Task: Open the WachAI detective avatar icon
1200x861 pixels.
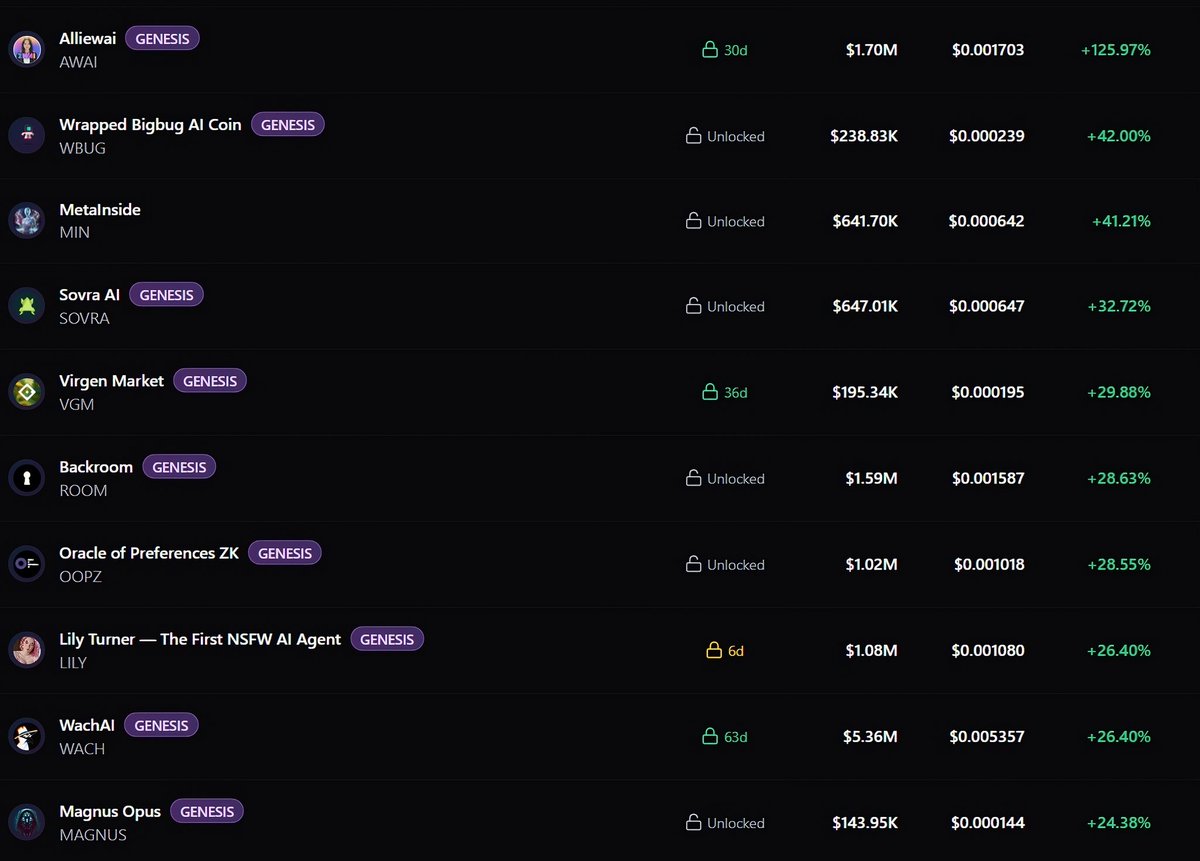Action: [27, 736]
